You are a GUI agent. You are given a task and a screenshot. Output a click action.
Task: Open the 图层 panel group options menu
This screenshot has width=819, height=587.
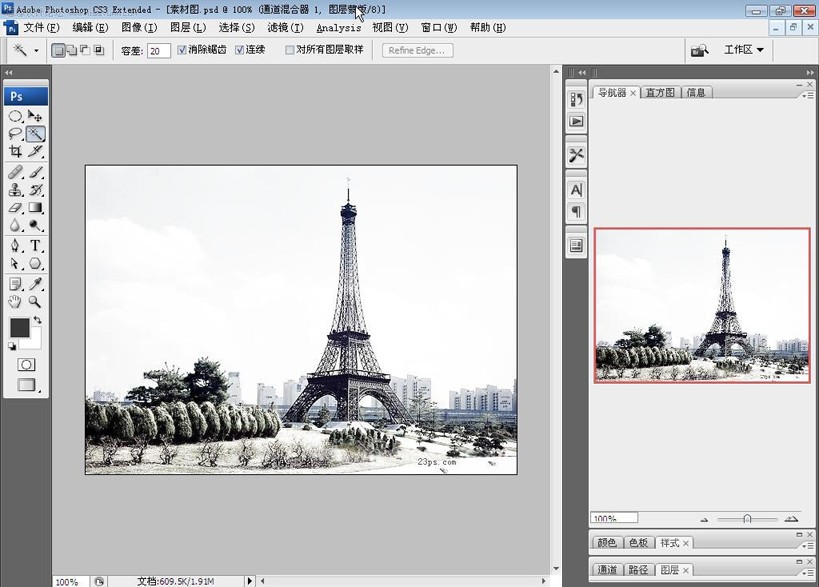pos(808,572)
